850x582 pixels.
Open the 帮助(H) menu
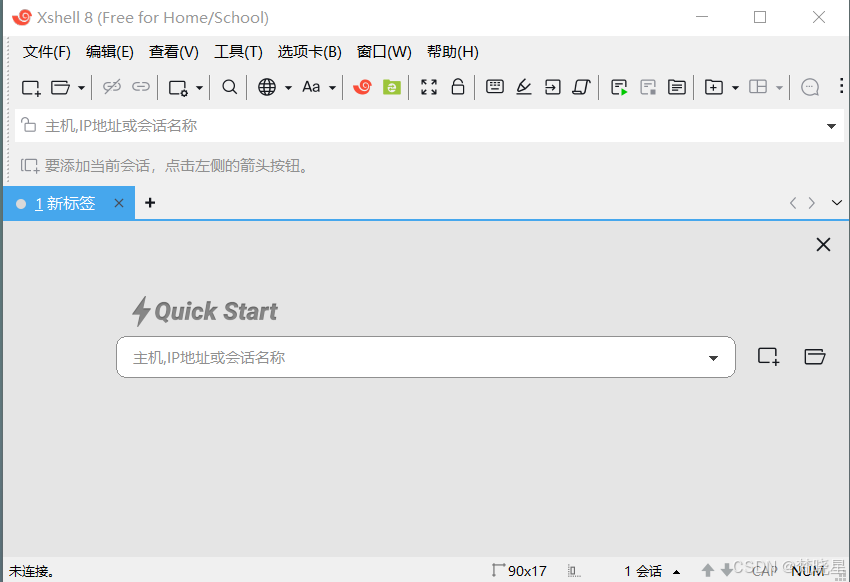click(453, 52)
